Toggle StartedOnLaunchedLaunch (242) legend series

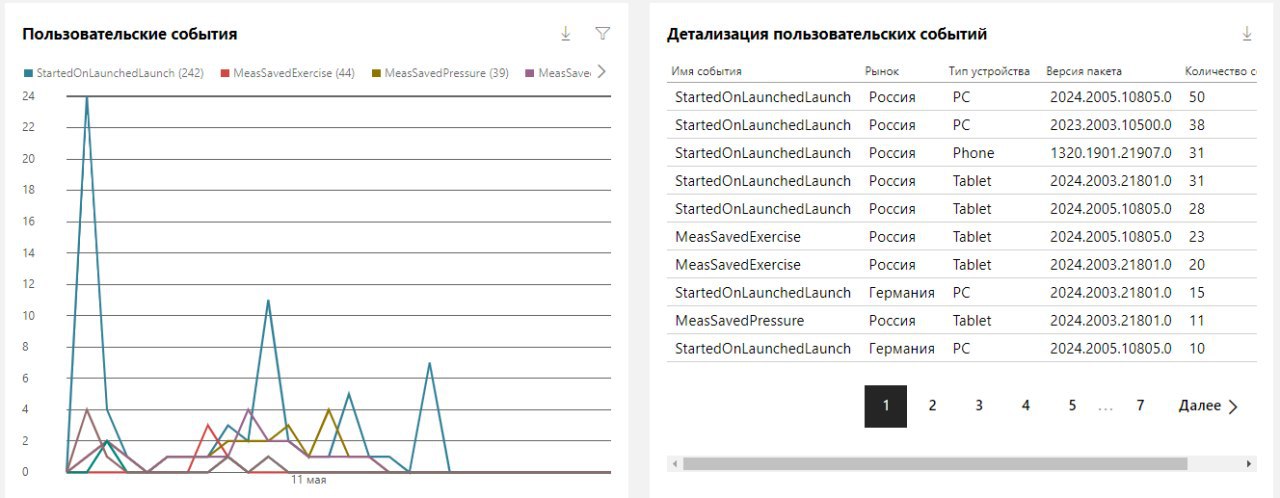[113, 73]
